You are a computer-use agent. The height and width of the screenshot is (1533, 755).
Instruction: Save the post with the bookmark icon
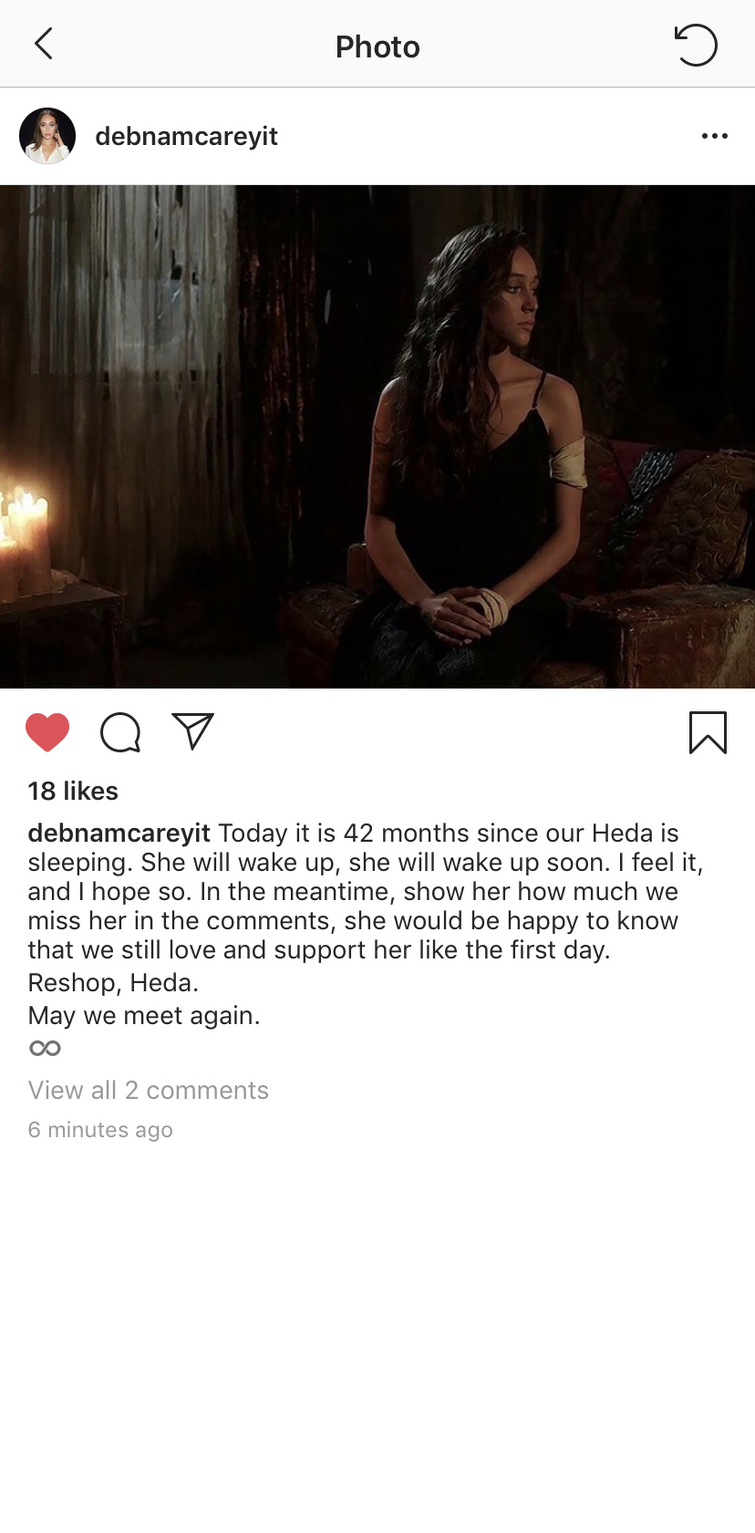click(708, 732)
